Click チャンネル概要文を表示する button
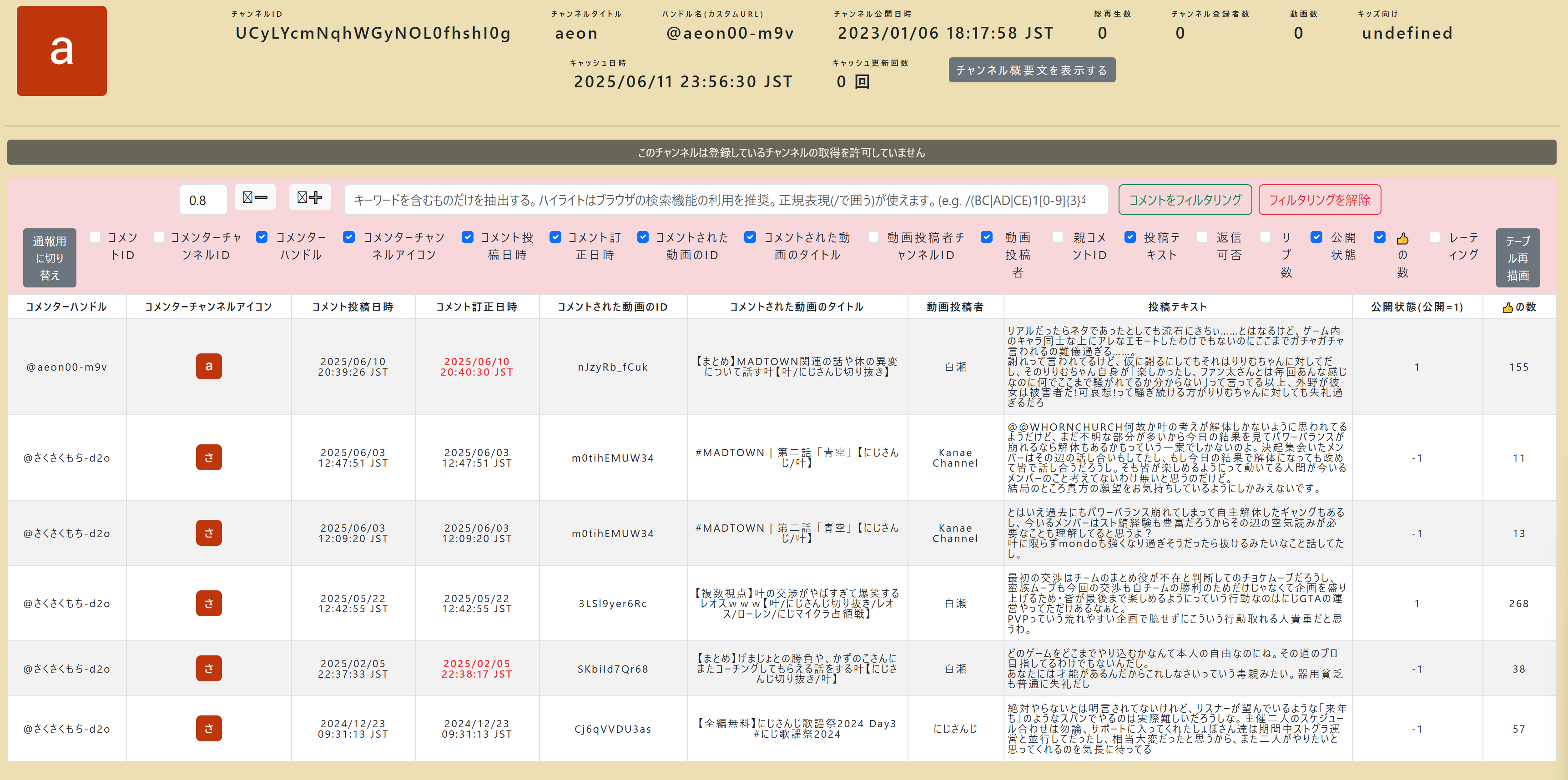Screen dimensions: 1568x780 (x=1032, y=70)
